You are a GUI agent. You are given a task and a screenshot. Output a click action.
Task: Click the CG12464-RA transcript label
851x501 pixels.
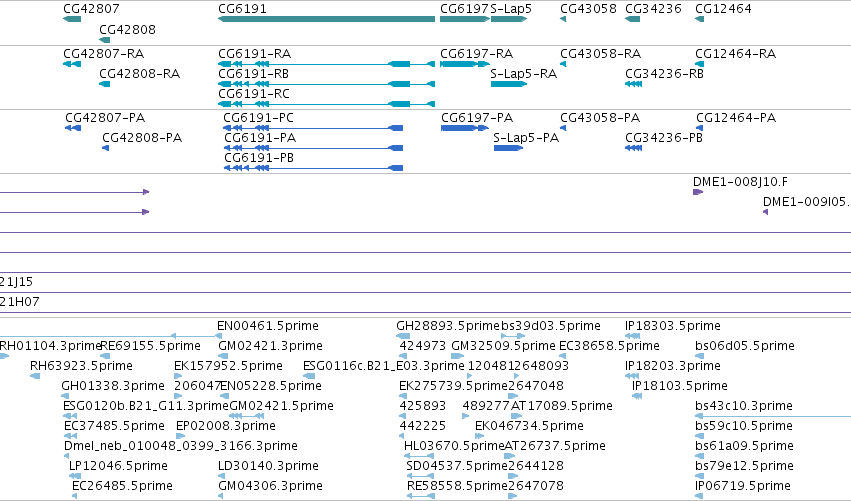[736, 54]
